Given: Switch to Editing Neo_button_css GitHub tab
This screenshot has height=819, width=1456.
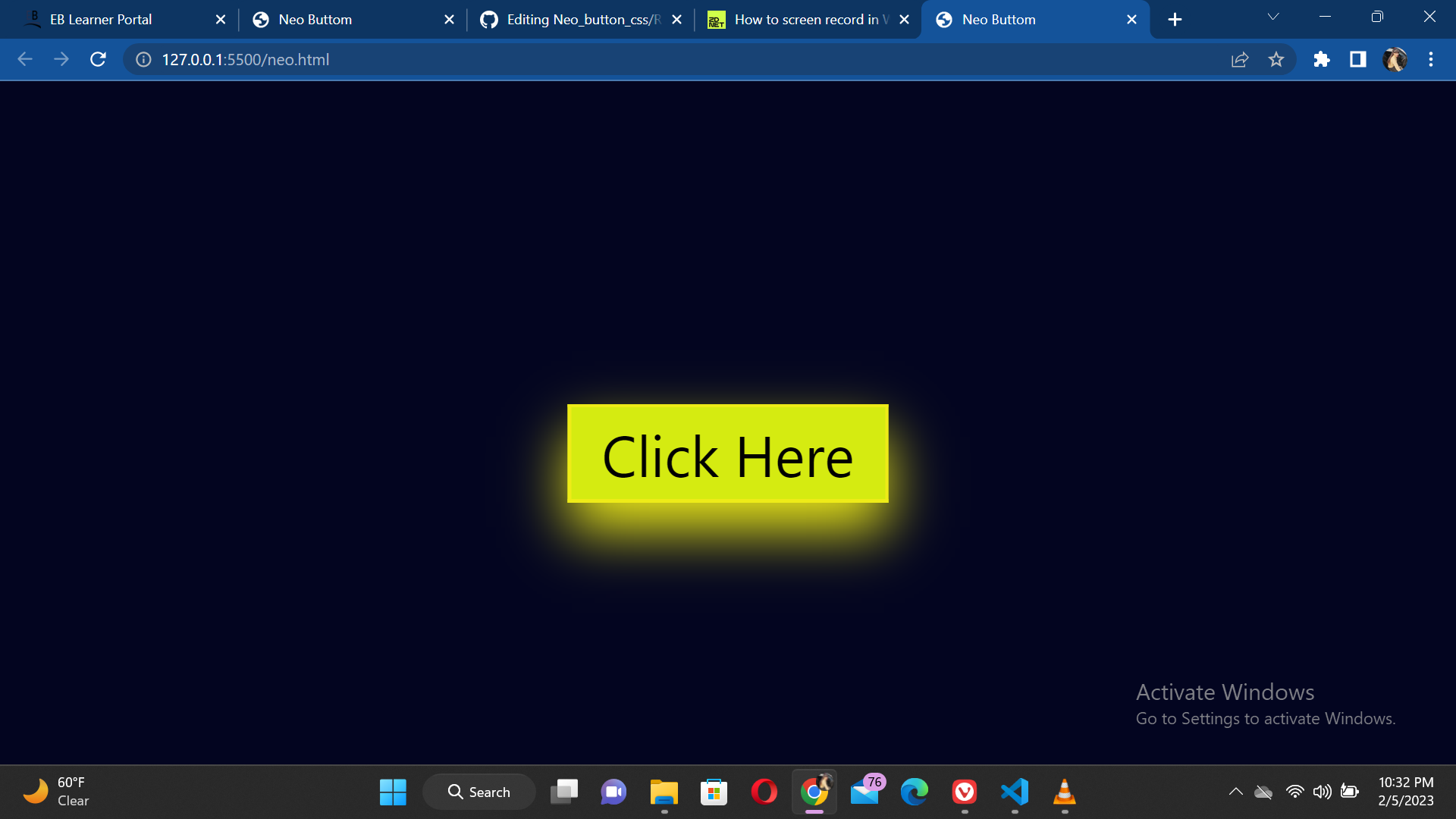Looking at the screenshot, I should tap(576, 20).
